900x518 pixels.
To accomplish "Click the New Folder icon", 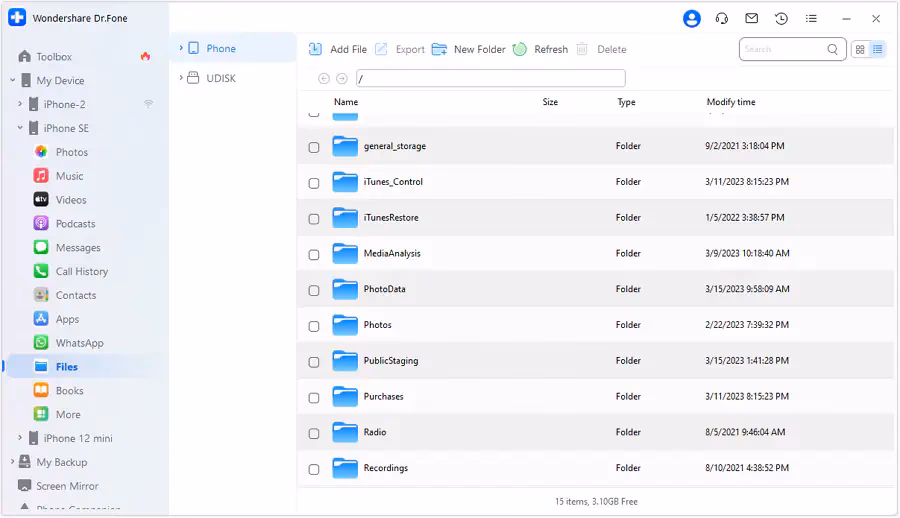I will [x=439, y=49].
